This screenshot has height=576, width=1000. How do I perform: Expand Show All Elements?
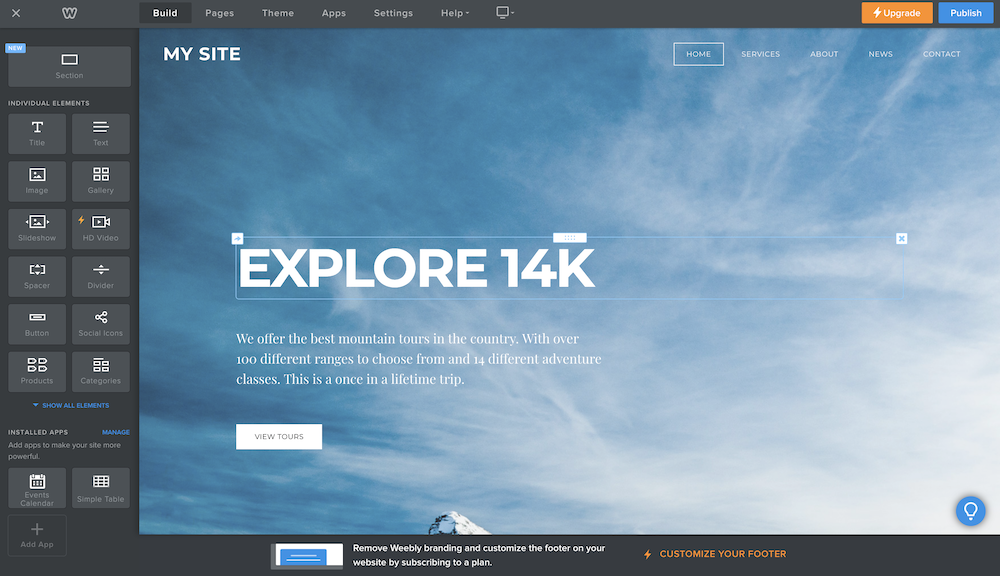coord(71,405)
